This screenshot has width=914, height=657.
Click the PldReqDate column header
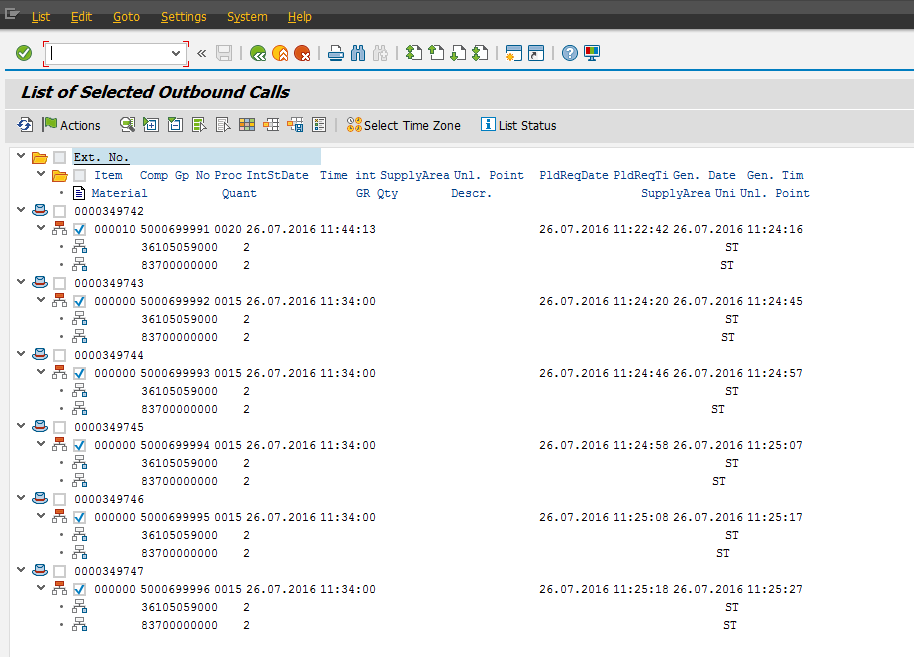(574, 175)
